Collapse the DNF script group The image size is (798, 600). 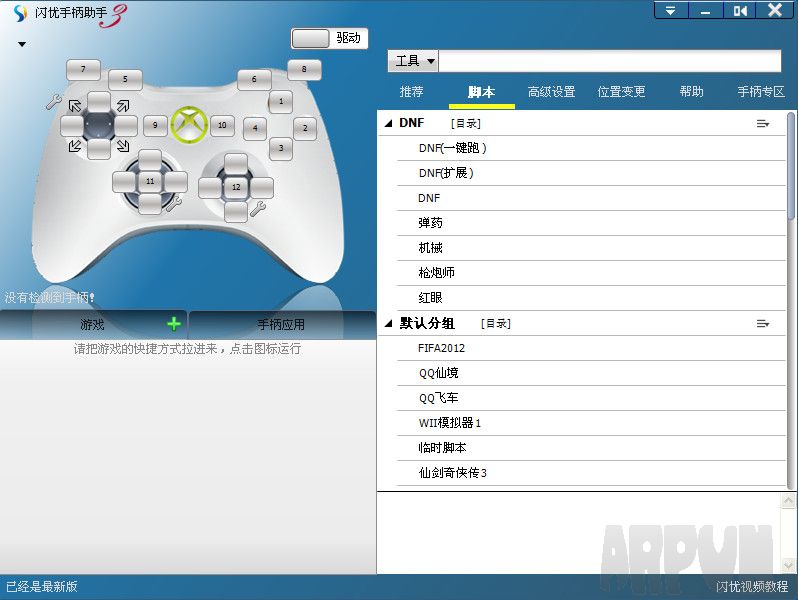click(x=388, y=124)
